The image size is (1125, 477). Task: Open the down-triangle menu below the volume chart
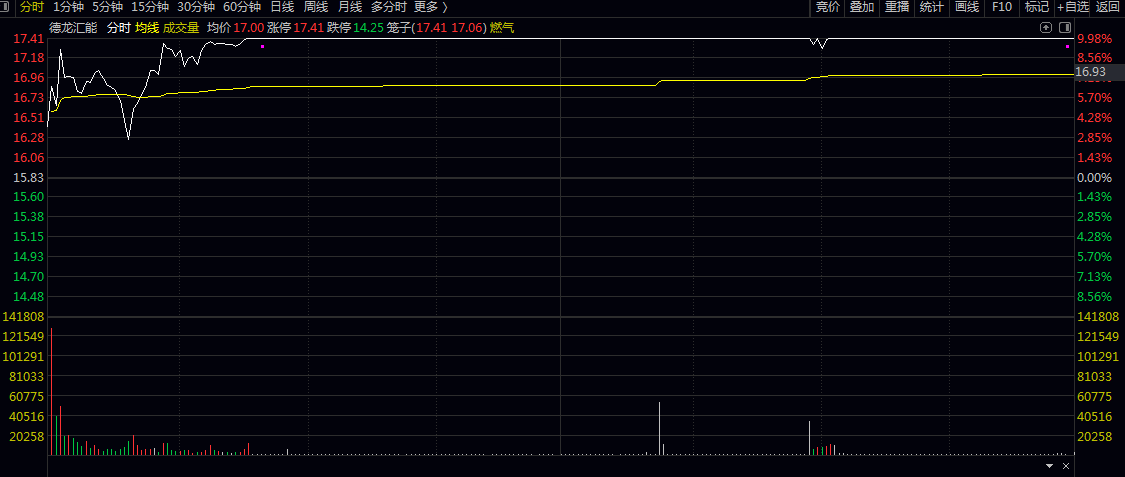[1051, 466]
